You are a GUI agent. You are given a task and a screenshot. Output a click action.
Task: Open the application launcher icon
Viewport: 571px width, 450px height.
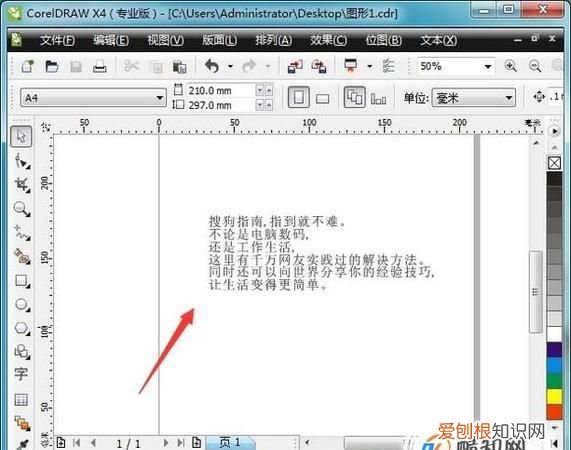coord(350,66)
